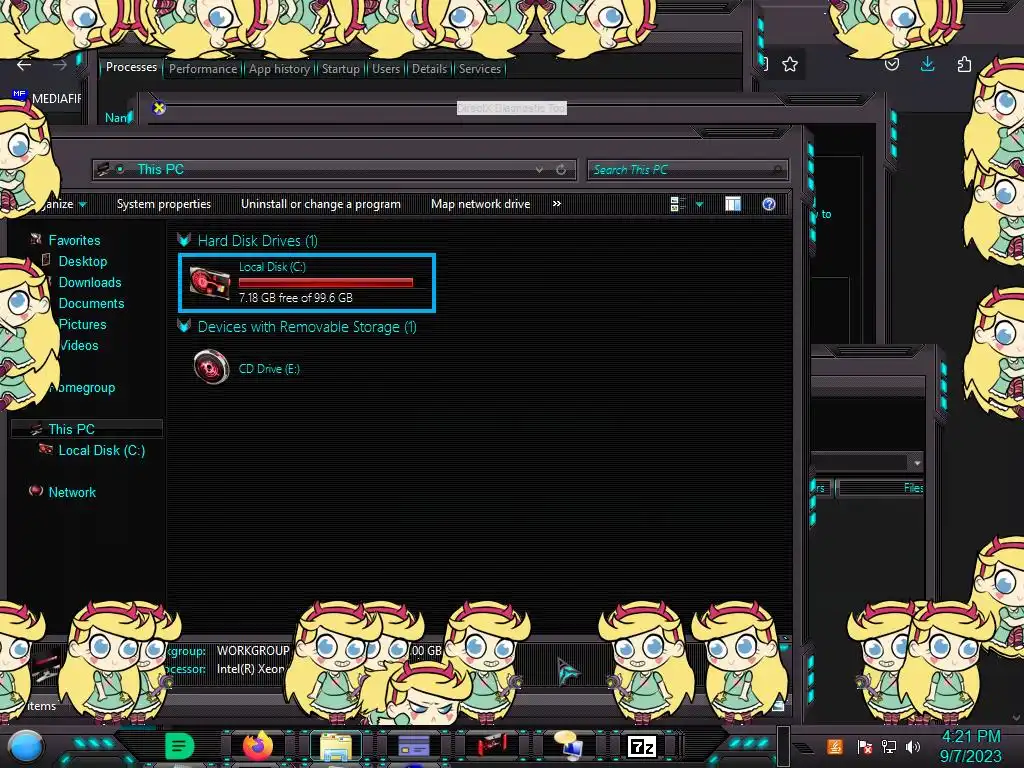Expand the address bar history dropdown

pos(539,170)
